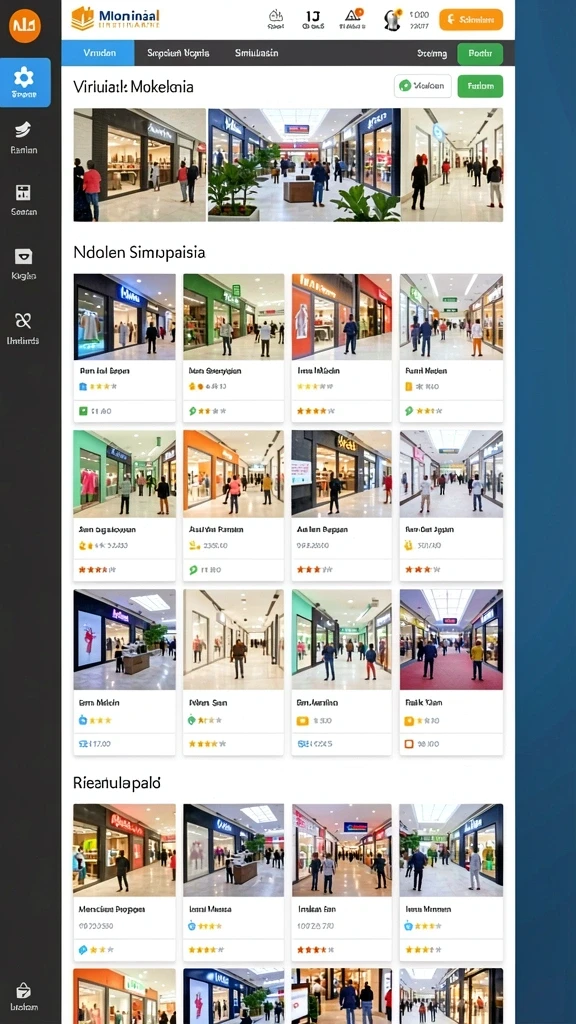The width and height of the screenshot is (576, 1024).
Task: Open the Stoinng nav link
Action: [432, 54]
